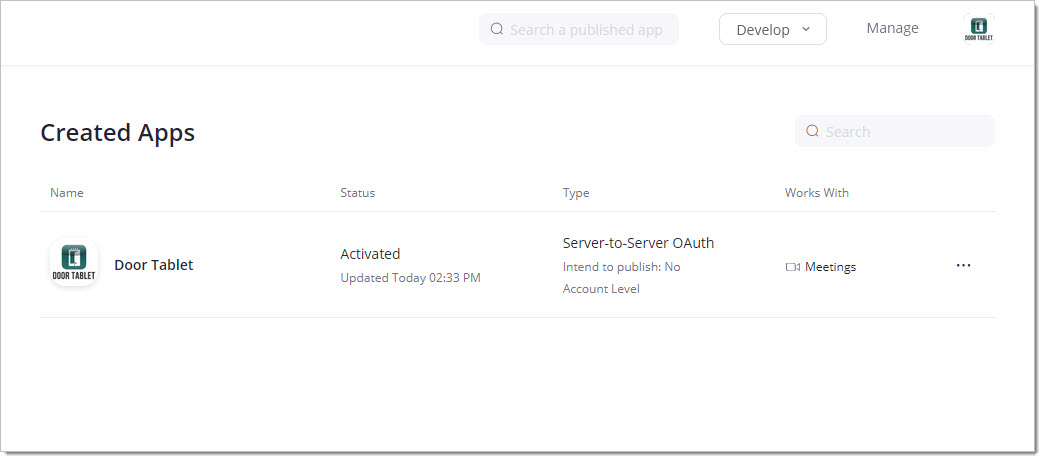Click the chevron arrow on the Develop button
This screenshot has width=1043, height=460.
coord(806,30)
